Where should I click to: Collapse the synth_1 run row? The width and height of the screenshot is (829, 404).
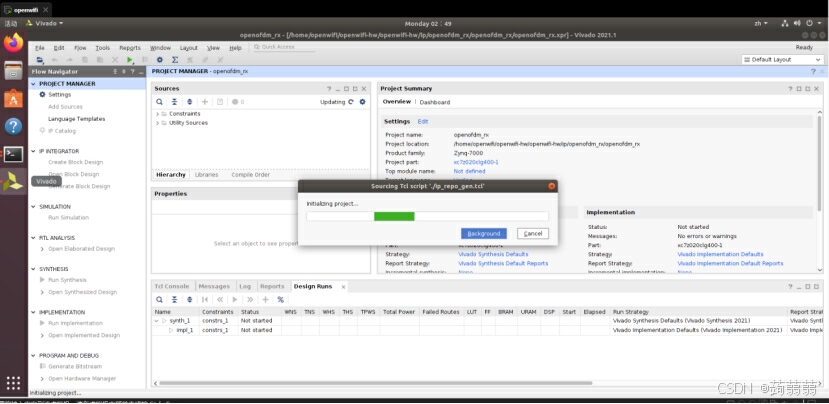tap(156, 321)
